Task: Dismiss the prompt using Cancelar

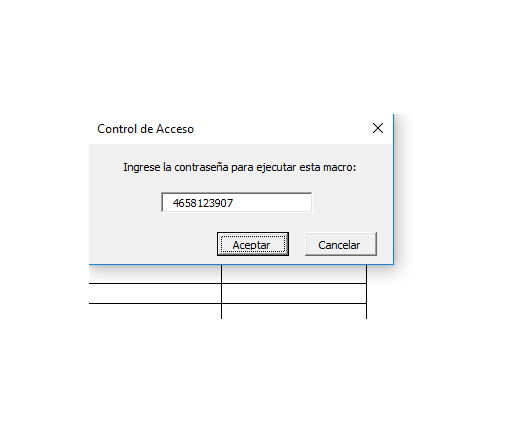Action: [x=341, y=244]
